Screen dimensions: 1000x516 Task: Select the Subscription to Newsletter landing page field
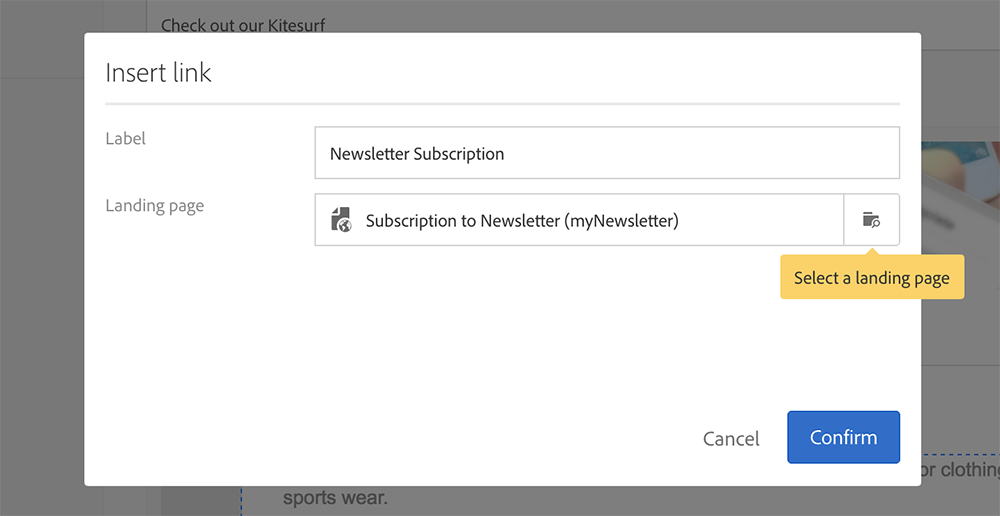tap(579, 220)
